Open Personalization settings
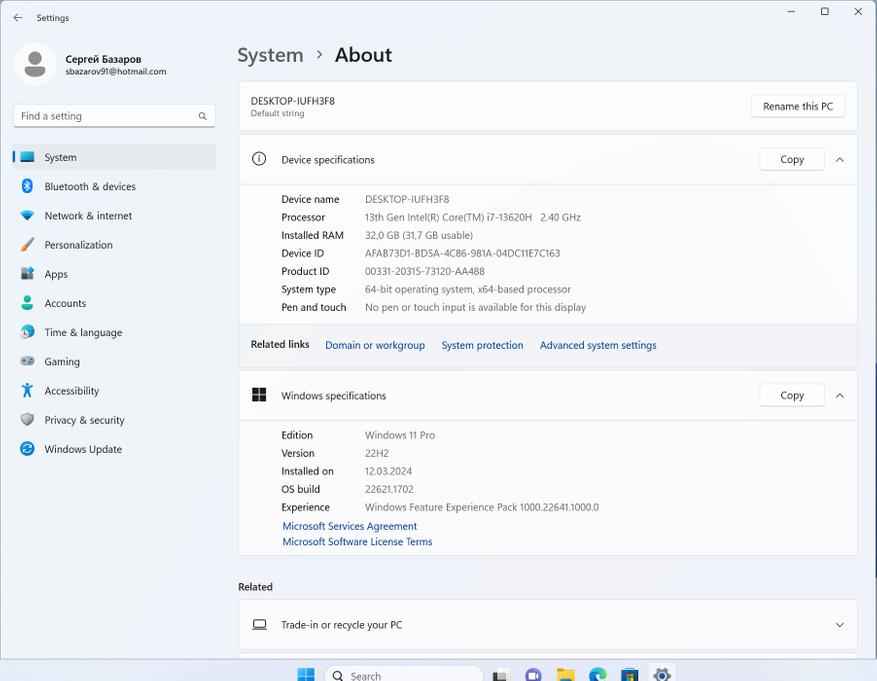 click(x=78, y=244)
